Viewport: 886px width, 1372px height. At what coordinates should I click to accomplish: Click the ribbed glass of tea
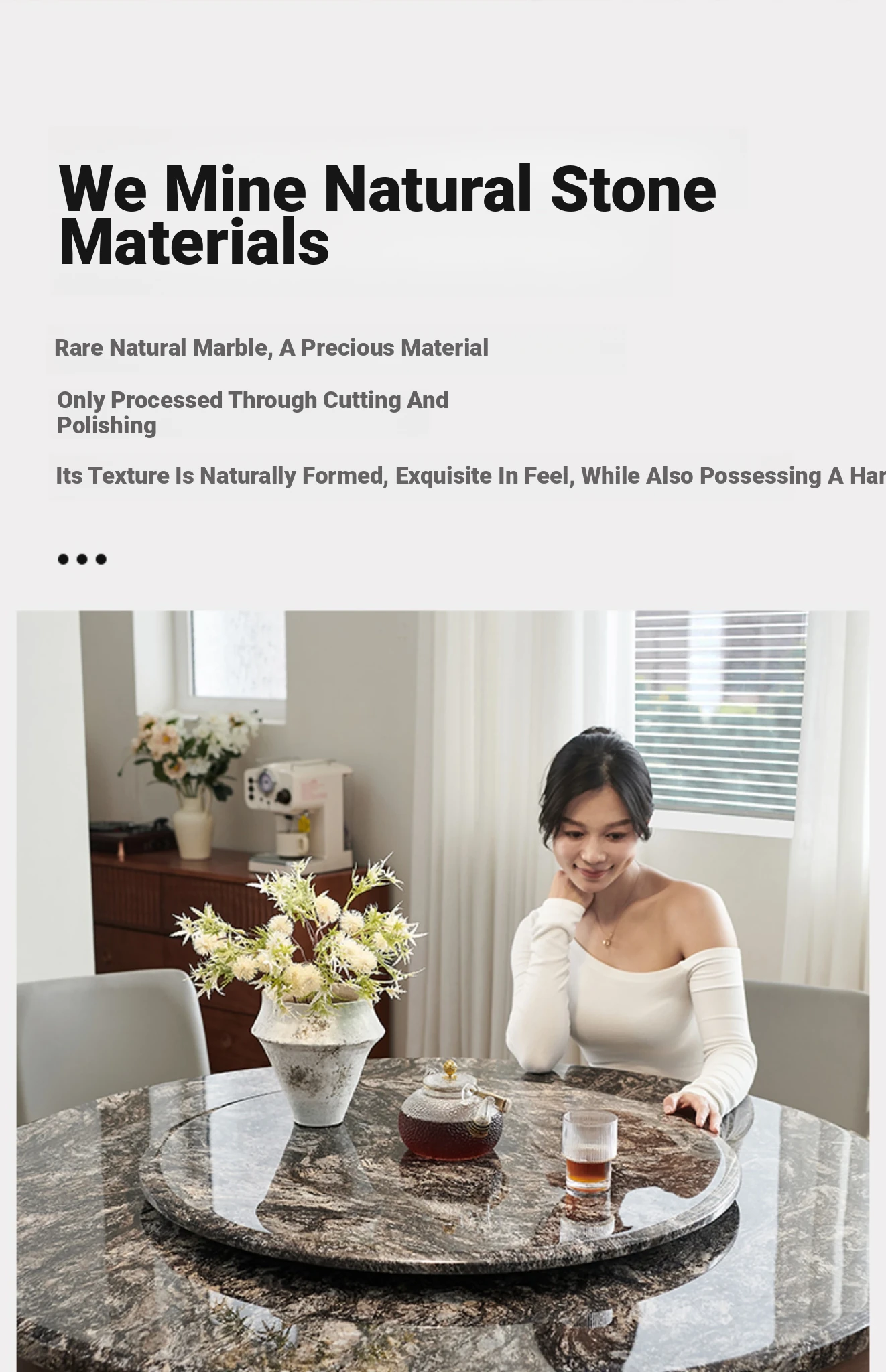(x=589, y=1152)
